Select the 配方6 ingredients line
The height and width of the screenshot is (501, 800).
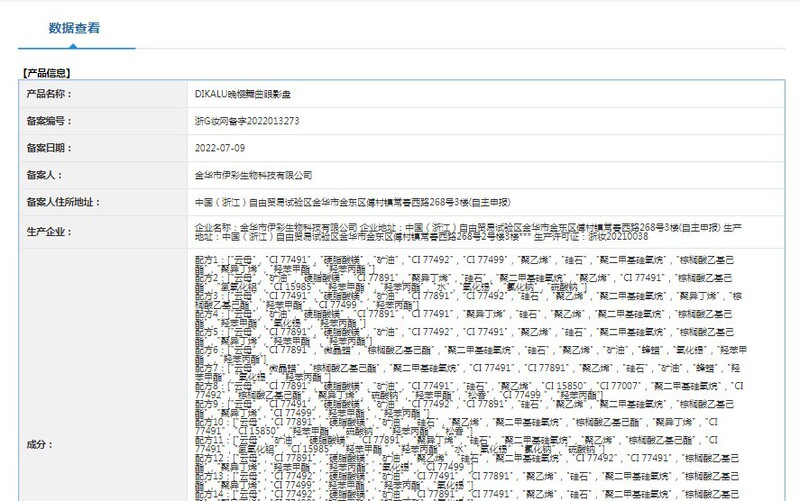(471, 355)
